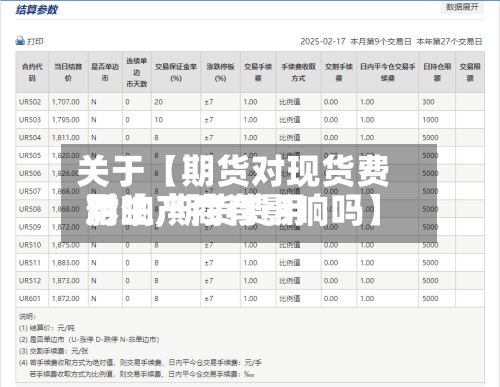Click the 日内平今仓交易手续费 column header

pos(388,72)
